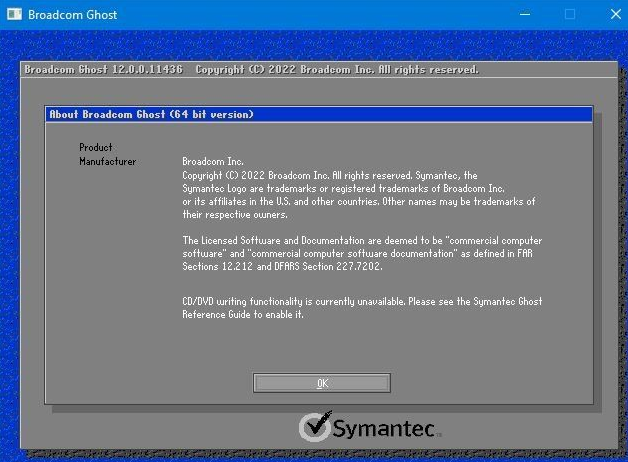Click the Broadcom Ghost app icon in title bar
Viewport: 628px width, 462px height.
point(13,15)
